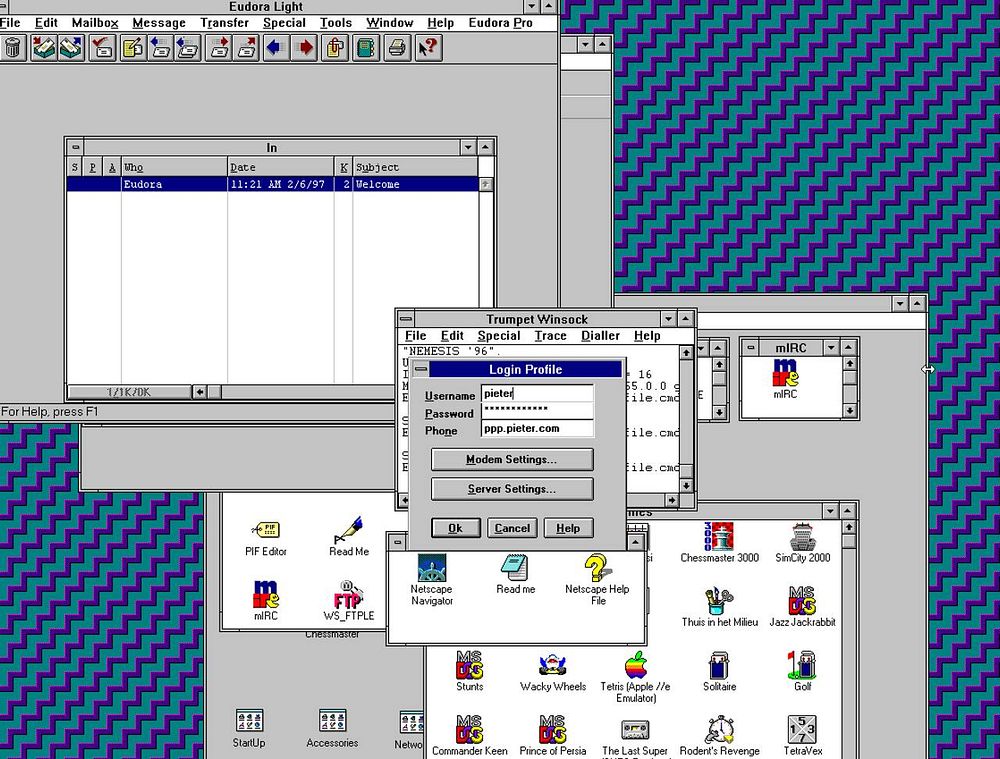Open the In mailbox window control menu
This screenshot has height=759, width=1000.
coord(75,147)
